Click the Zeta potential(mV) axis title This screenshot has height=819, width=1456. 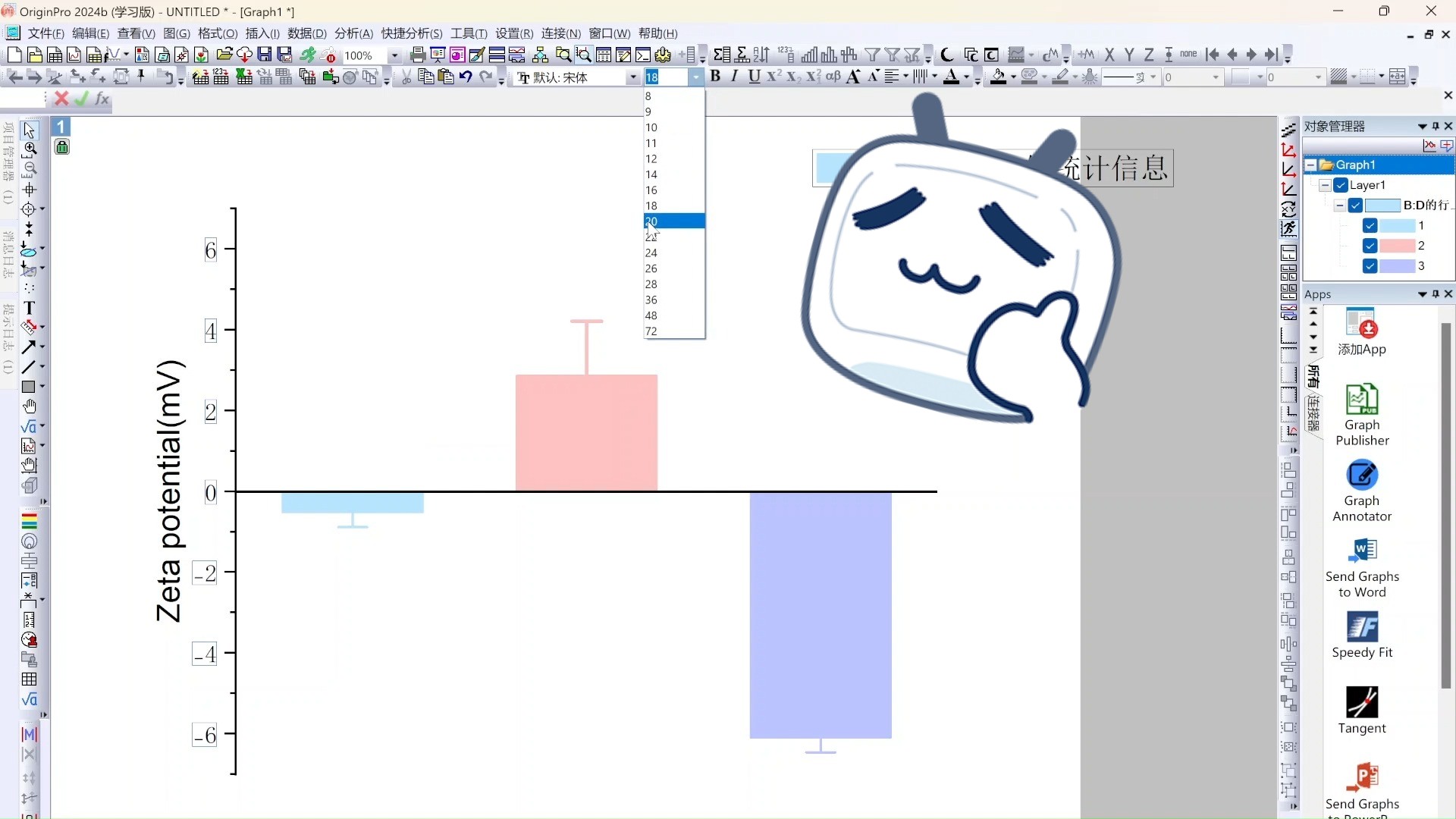(x=169, y=491)
